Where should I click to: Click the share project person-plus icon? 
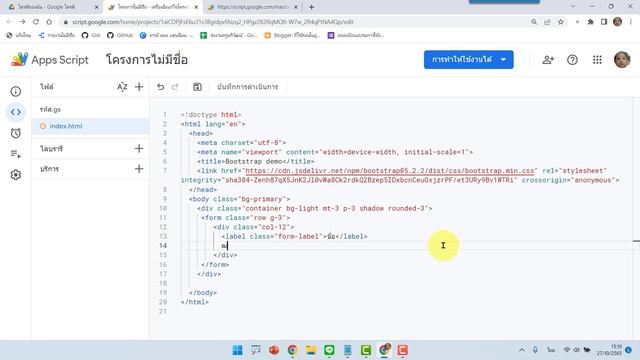pos(548,60)
